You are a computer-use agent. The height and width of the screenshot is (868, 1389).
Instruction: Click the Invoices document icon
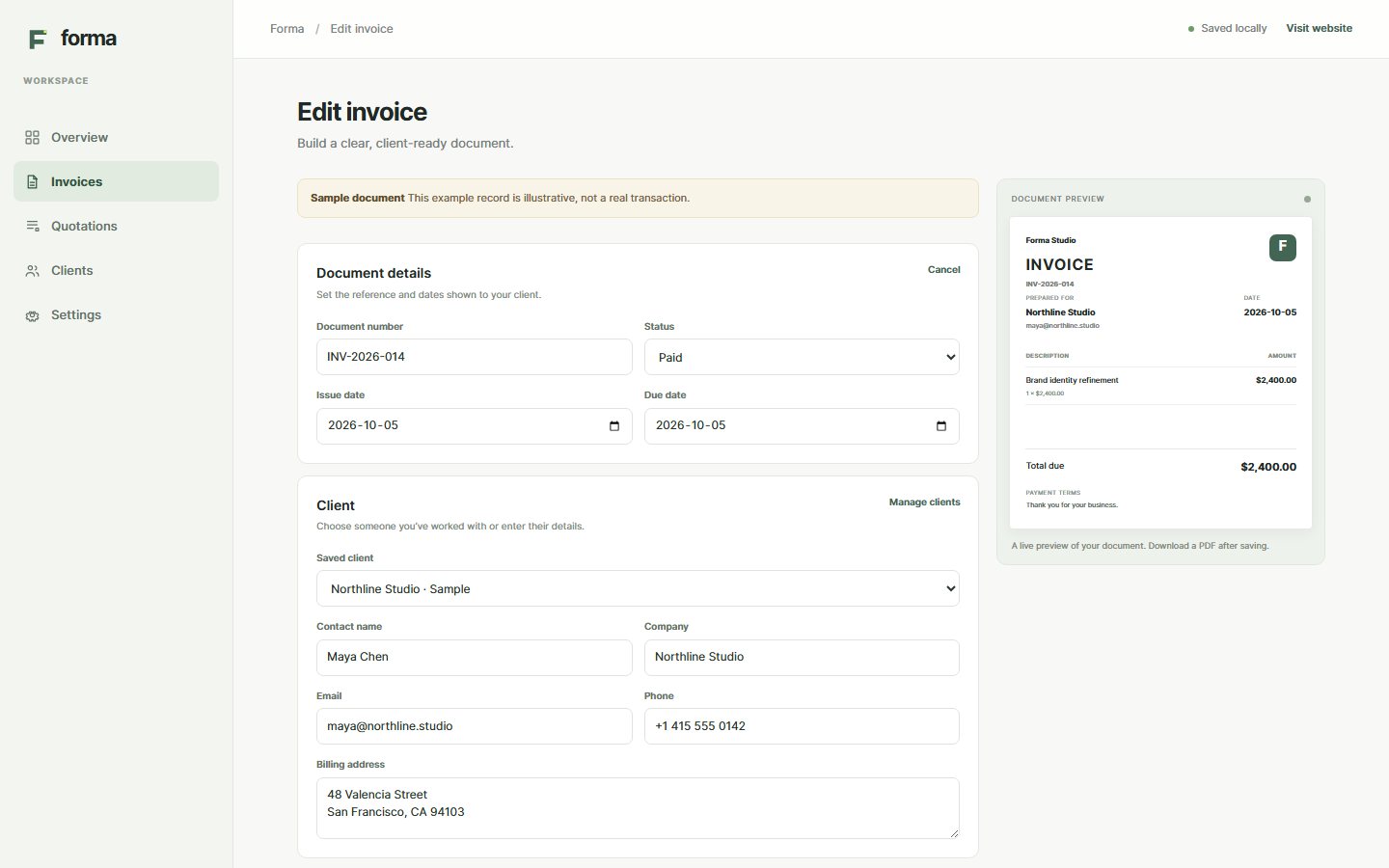pos(32,182)
